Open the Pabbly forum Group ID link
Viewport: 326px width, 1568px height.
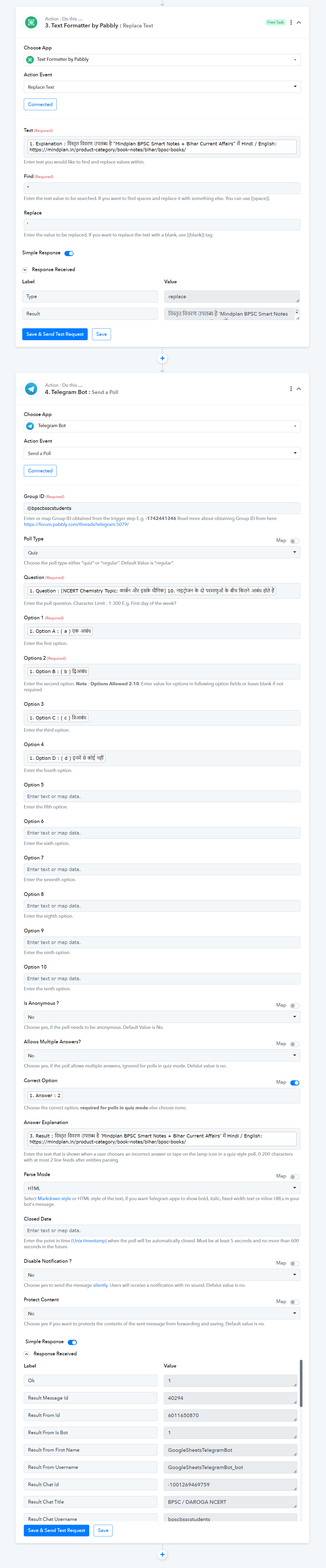point(76,525)
